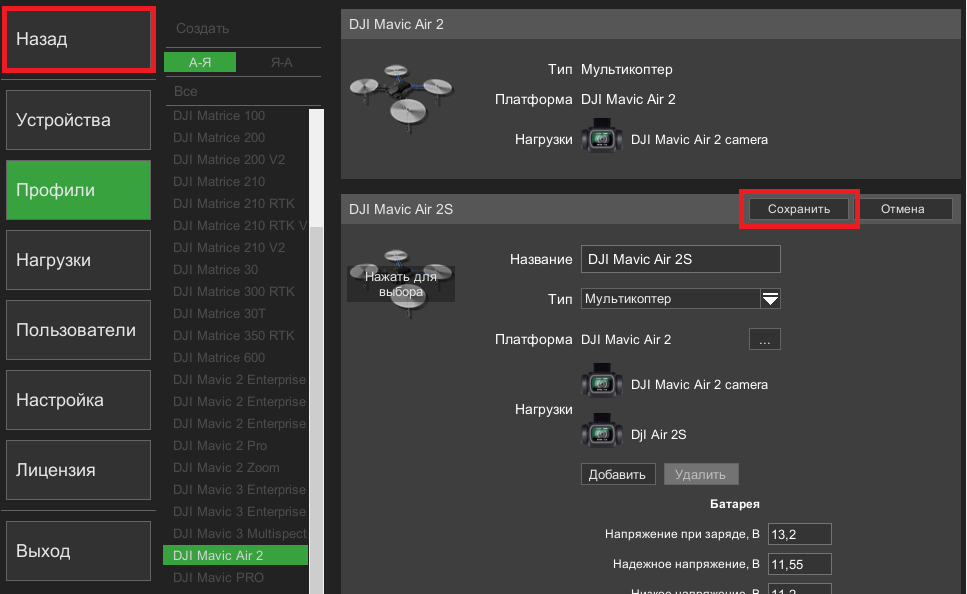Select DJI Matrice 210 RTK profile
The width and height of the screenshot is (967, 594).
pos(236,204)
